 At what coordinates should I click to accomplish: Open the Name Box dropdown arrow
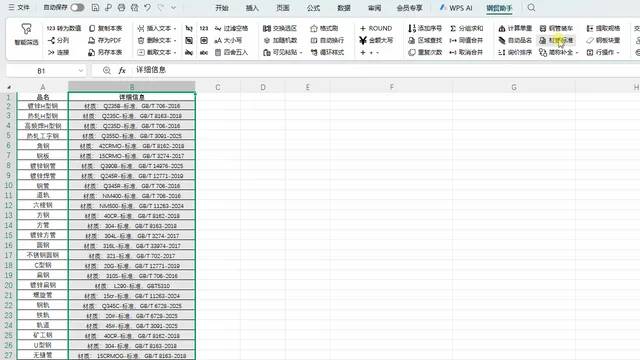coord(81,71)
